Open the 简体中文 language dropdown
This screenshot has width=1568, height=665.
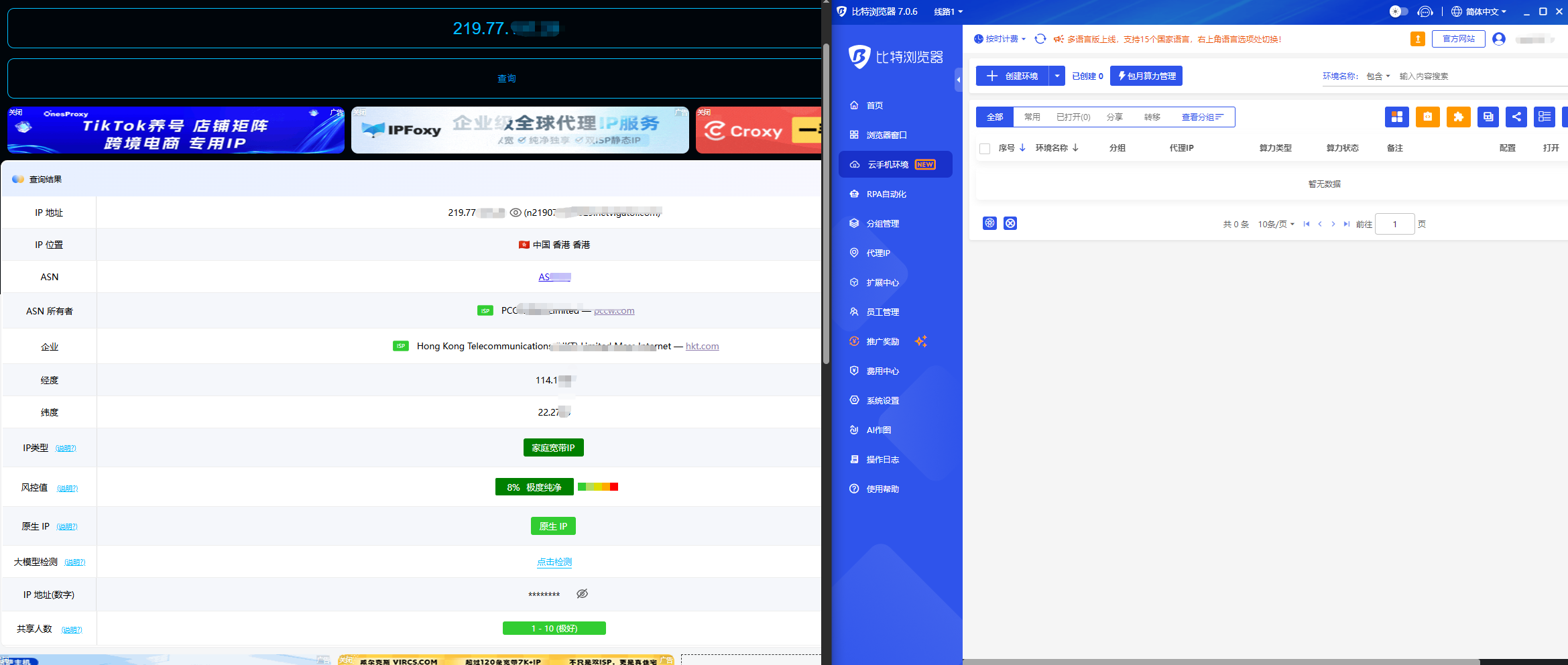1479,11
